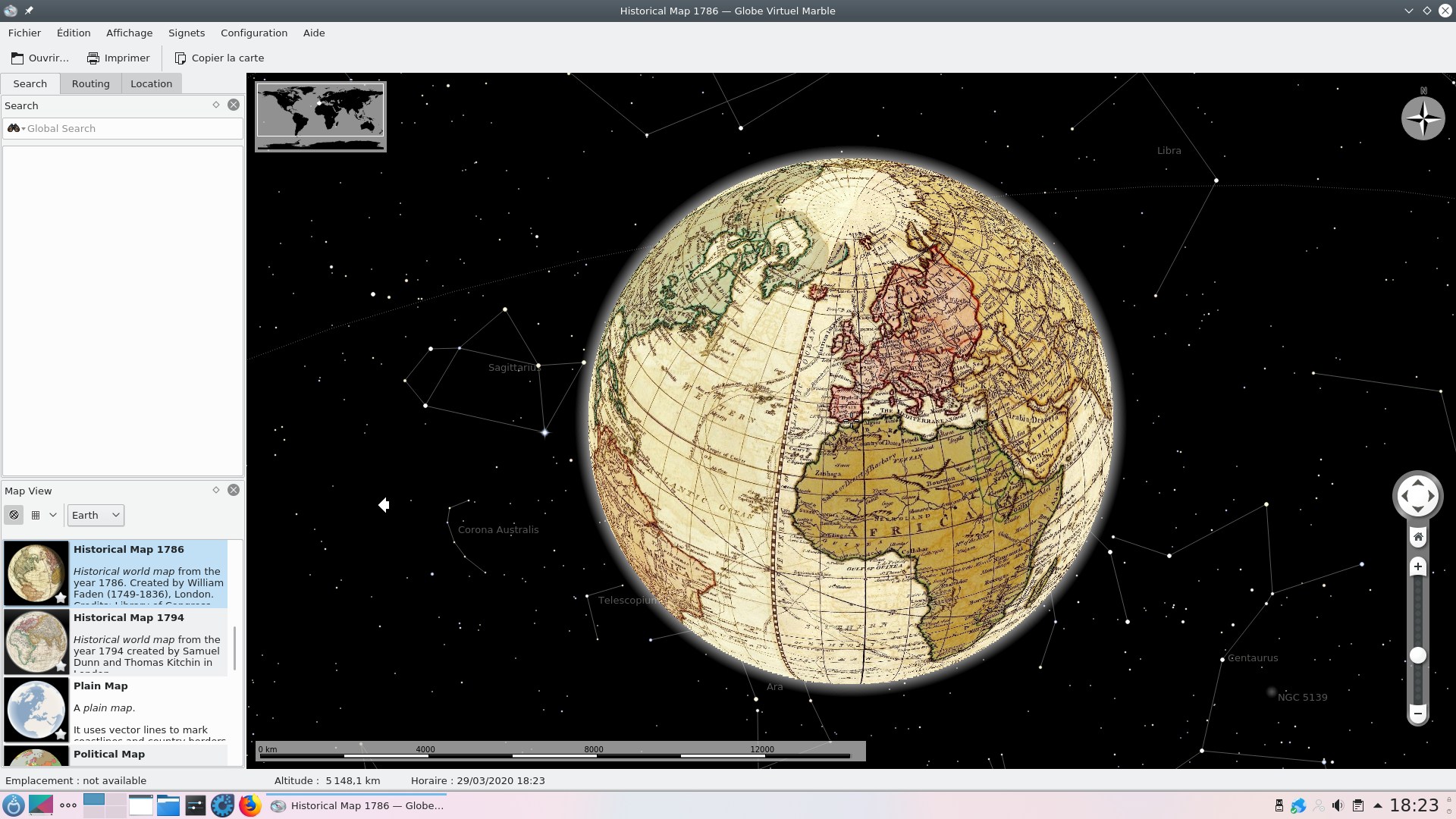Screen dimensions: 1456x819
Task: Open the Configuration menu
Action: pyautogui.click(x=254, y=33)
